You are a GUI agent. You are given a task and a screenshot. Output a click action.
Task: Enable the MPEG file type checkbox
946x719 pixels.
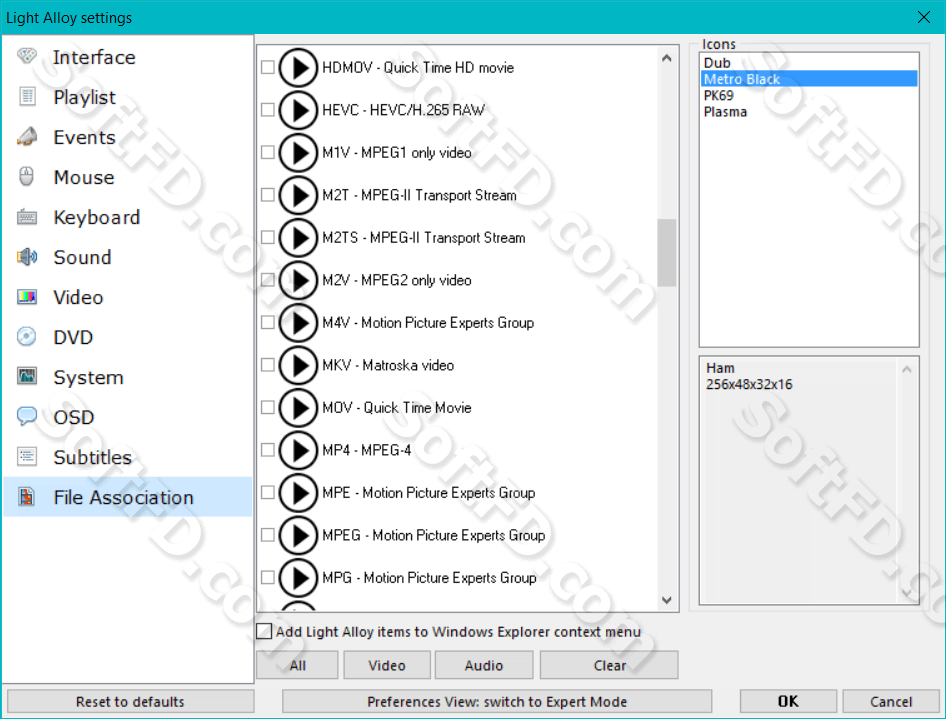[x=268, y=535]
